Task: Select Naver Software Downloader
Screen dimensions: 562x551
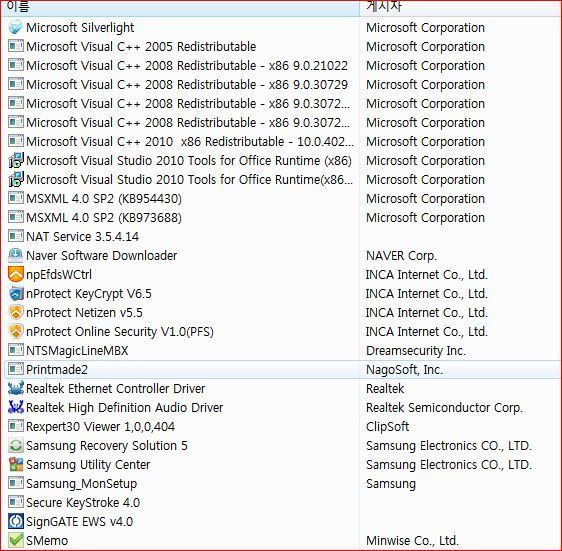Action: tap(101, 256)
